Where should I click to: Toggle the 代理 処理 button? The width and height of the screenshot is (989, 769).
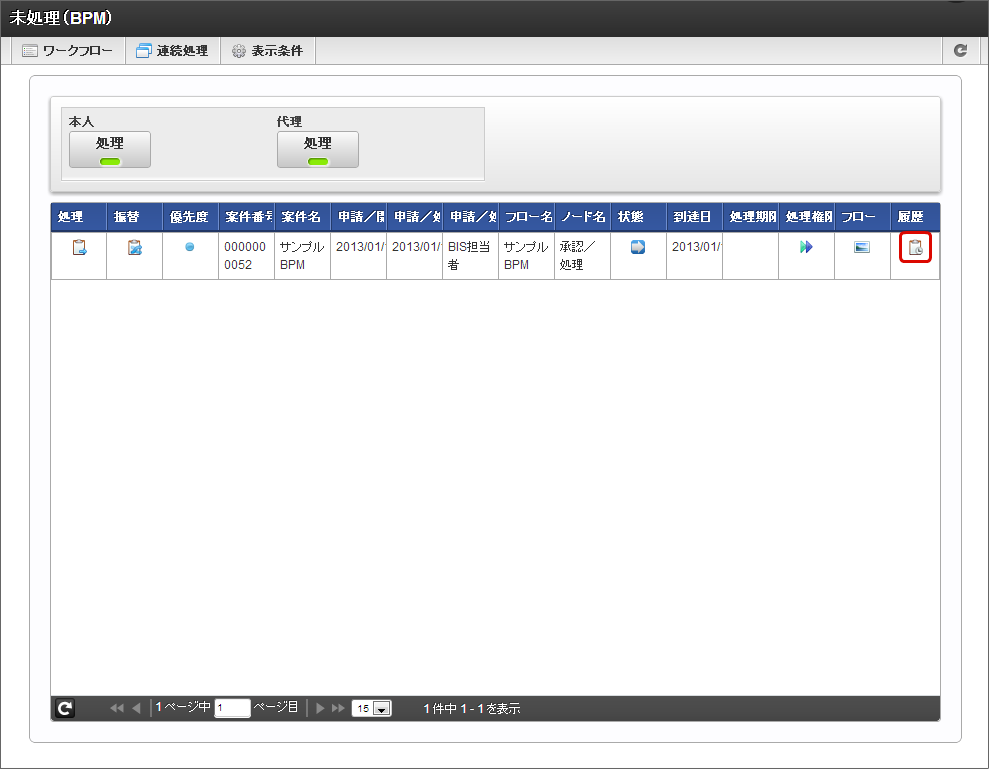(318, 149)
